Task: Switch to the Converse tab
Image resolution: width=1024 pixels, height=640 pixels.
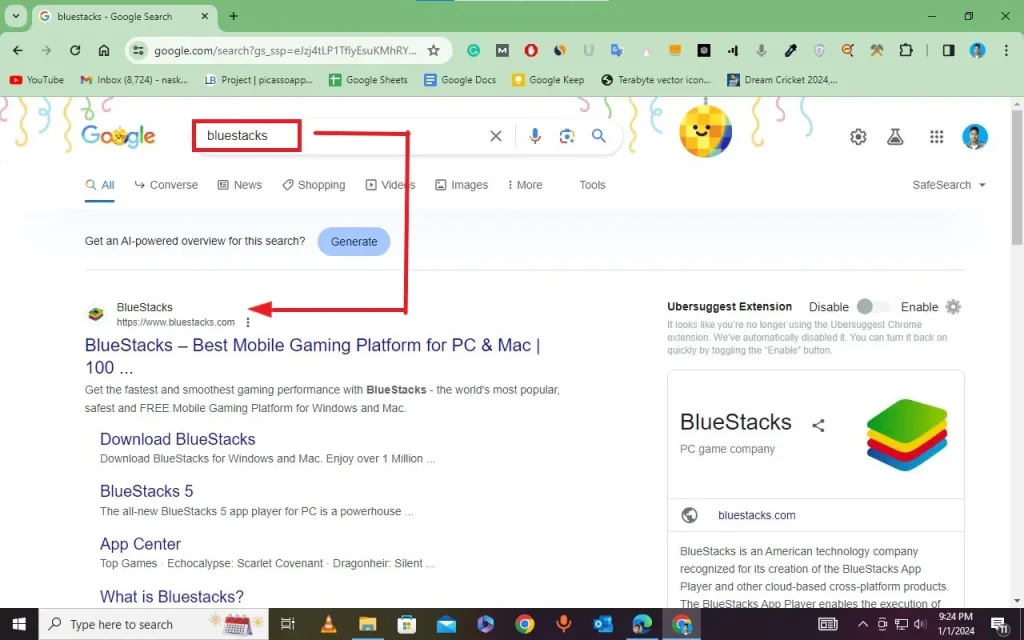Action: click(166, 185)
